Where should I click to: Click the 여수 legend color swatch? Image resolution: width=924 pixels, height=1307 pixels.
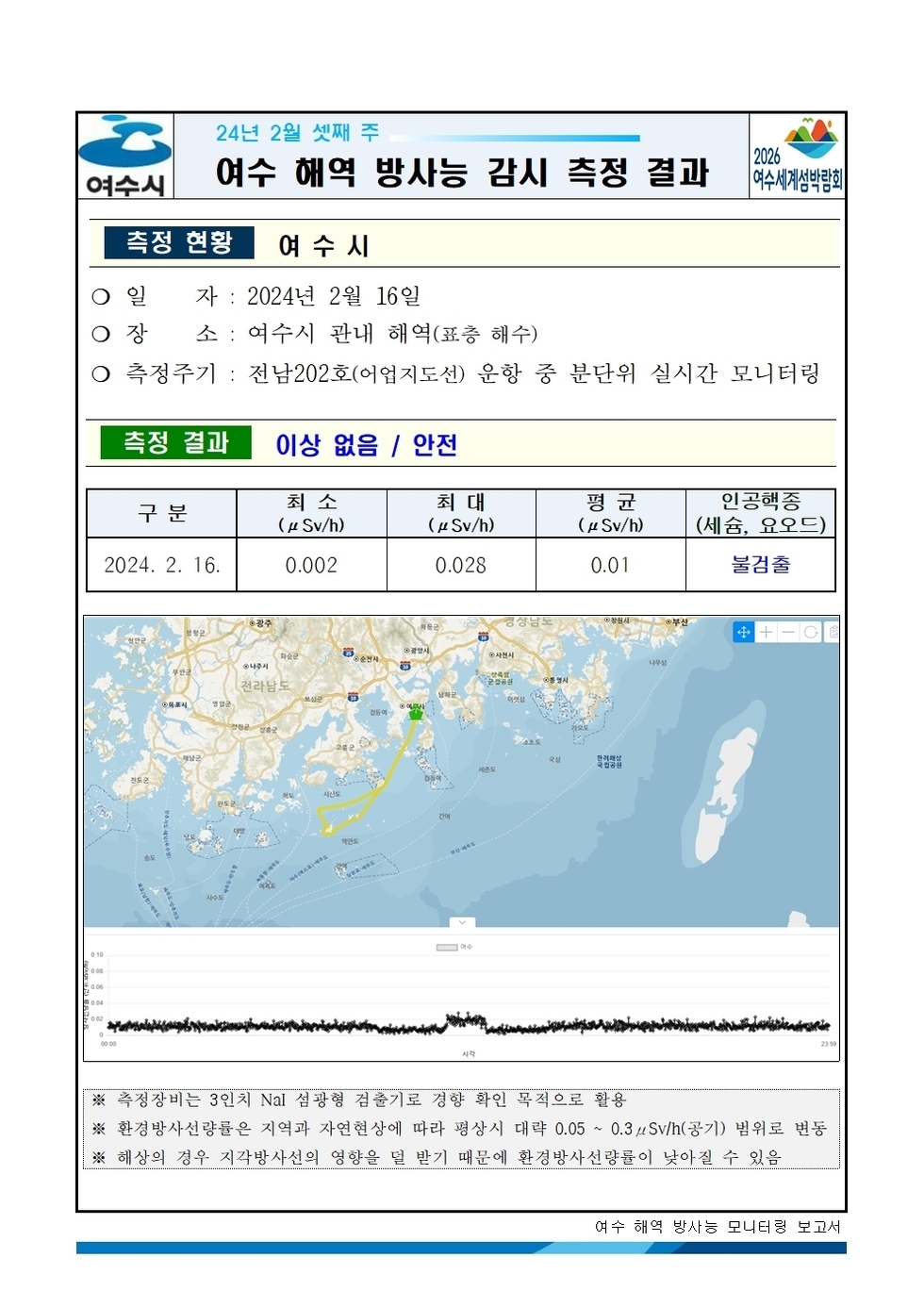[x=447, y=947]
